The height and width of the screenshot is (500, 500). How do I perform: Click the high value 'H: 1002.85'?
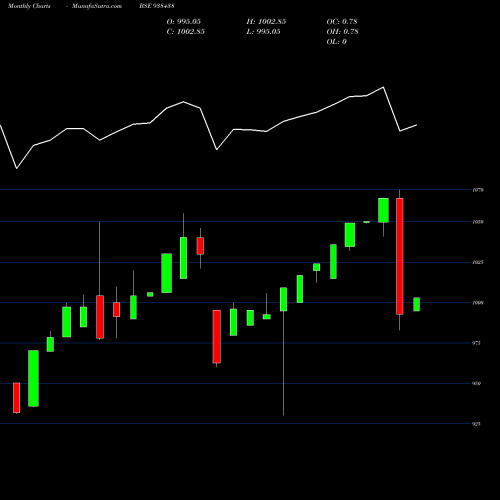click(x=266, y=21)
